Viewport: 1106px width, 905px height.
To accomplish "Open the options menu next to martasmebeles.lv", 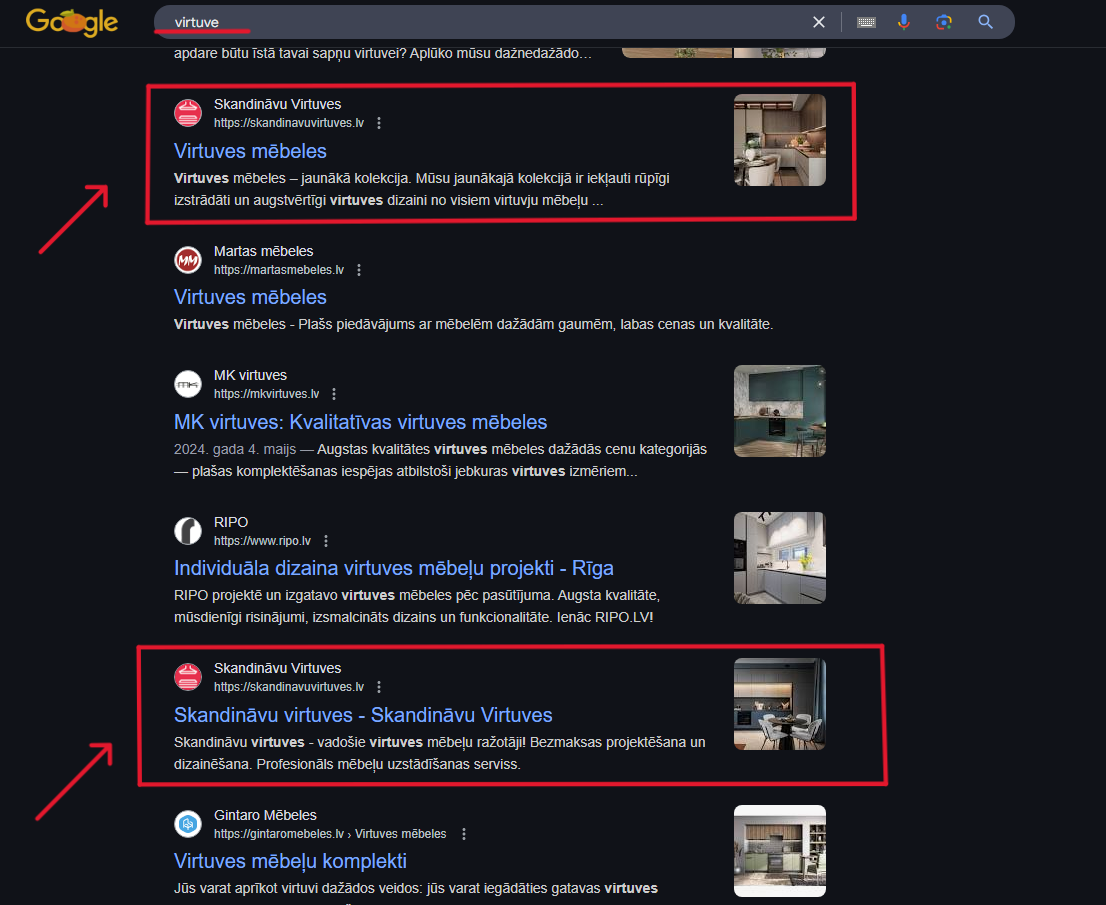I will pos(359,270).
